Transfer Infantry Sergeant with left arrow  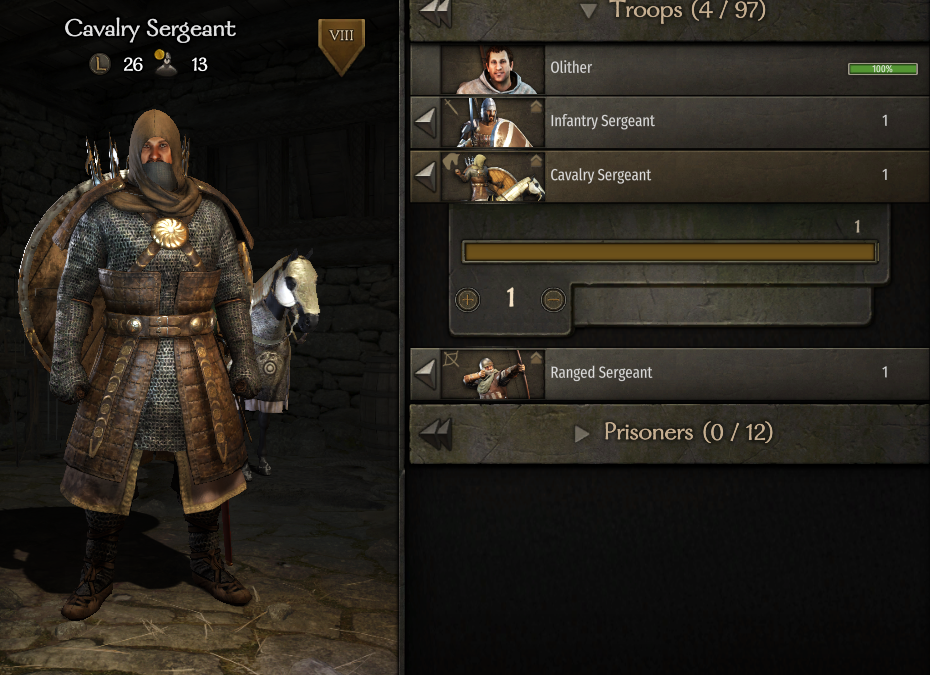click(x=426, y=122)
